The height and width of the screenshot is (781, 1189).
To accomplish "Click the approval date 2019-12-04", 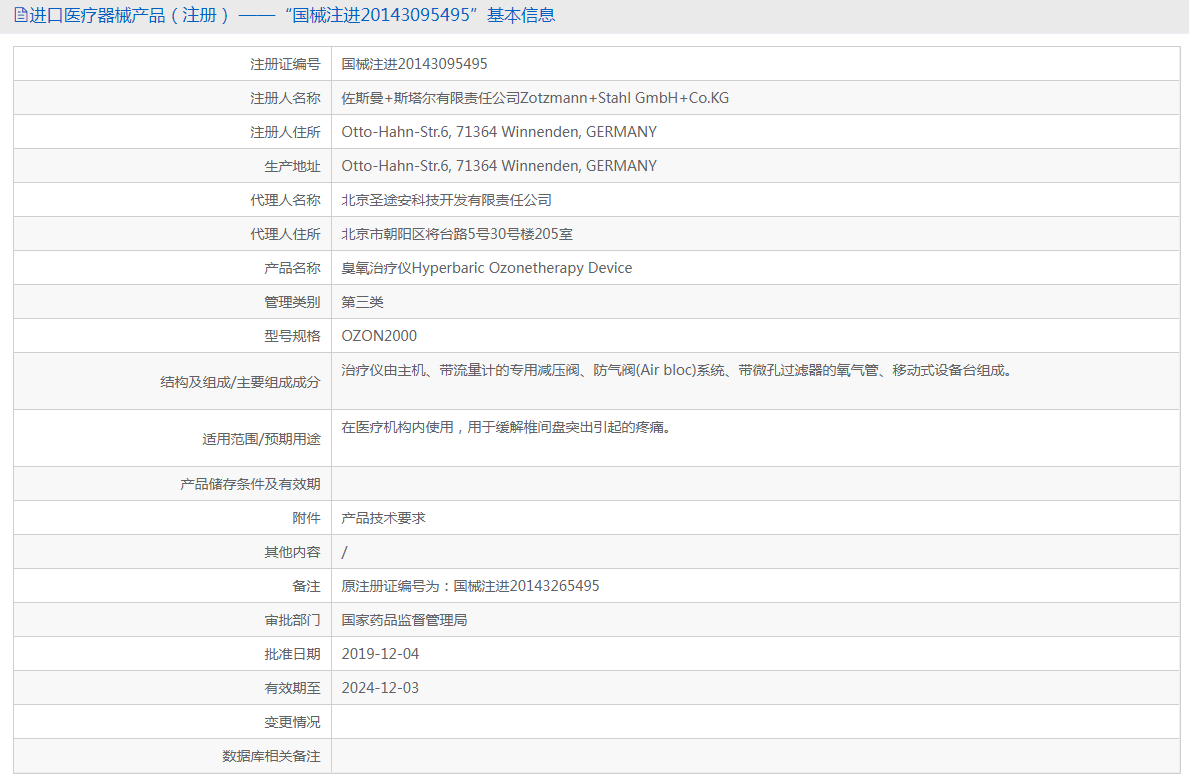I will tap(379, 653).
